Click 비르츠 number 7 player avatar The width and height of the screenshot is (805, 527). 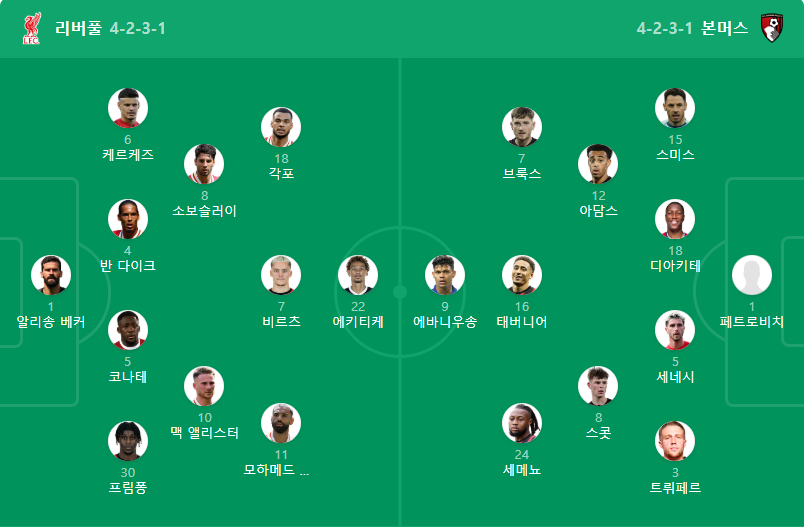click(281, 275)
